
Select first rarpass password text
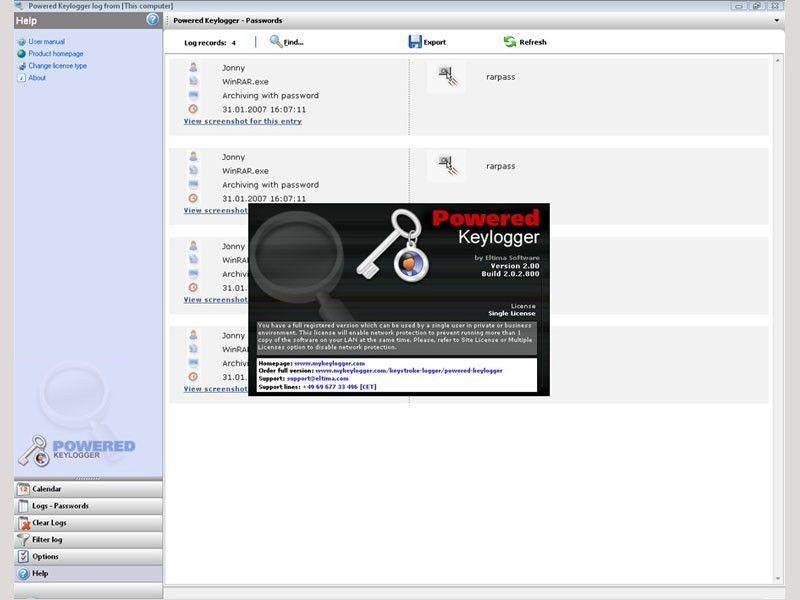coord(501,77)
